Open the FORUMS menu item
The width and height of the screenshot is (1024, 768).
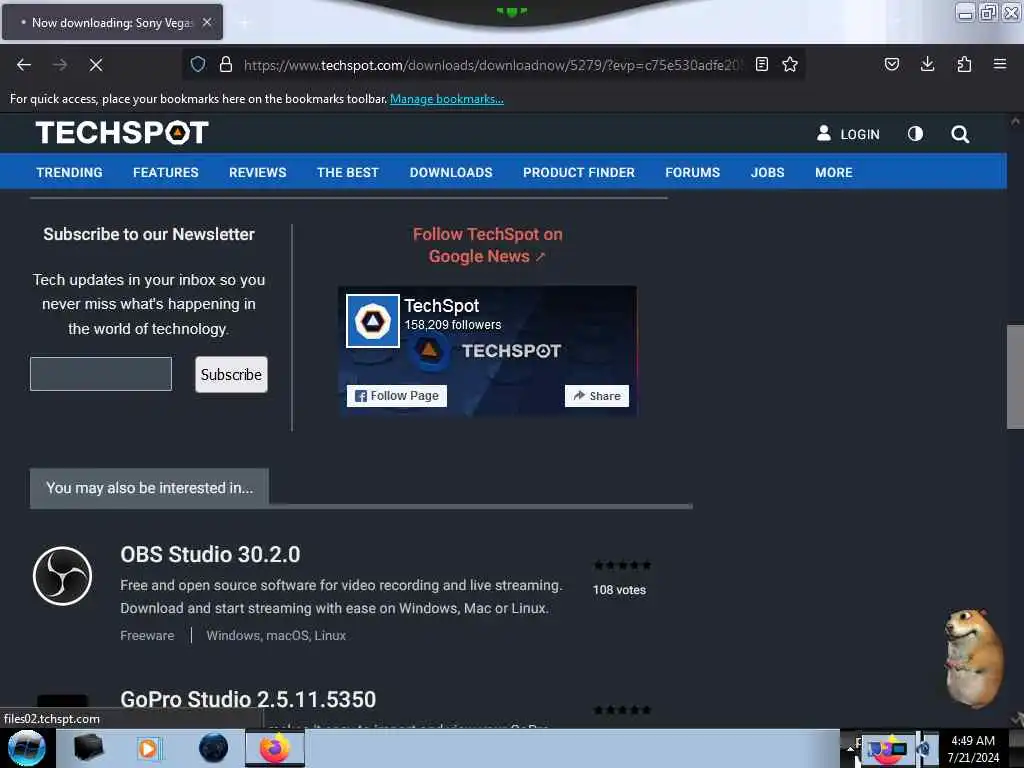coord(692,172)
